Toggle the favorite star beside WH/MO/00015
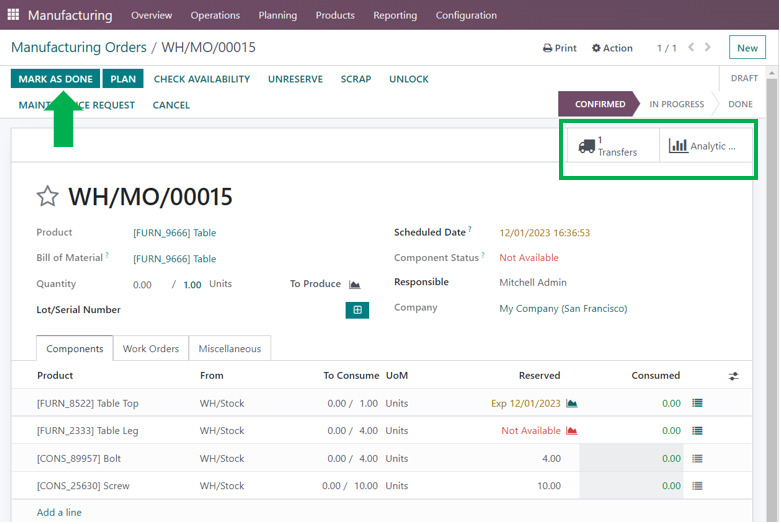 tap(47, 196)
